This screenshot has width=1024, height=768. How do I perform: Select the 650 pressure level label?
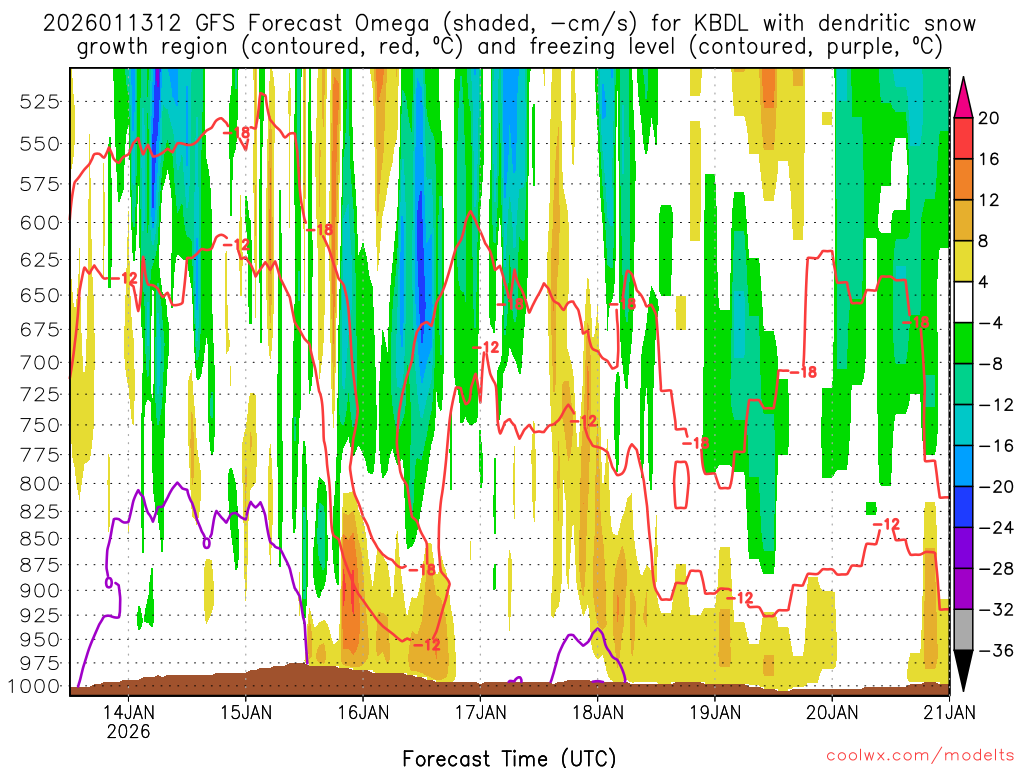39,295
